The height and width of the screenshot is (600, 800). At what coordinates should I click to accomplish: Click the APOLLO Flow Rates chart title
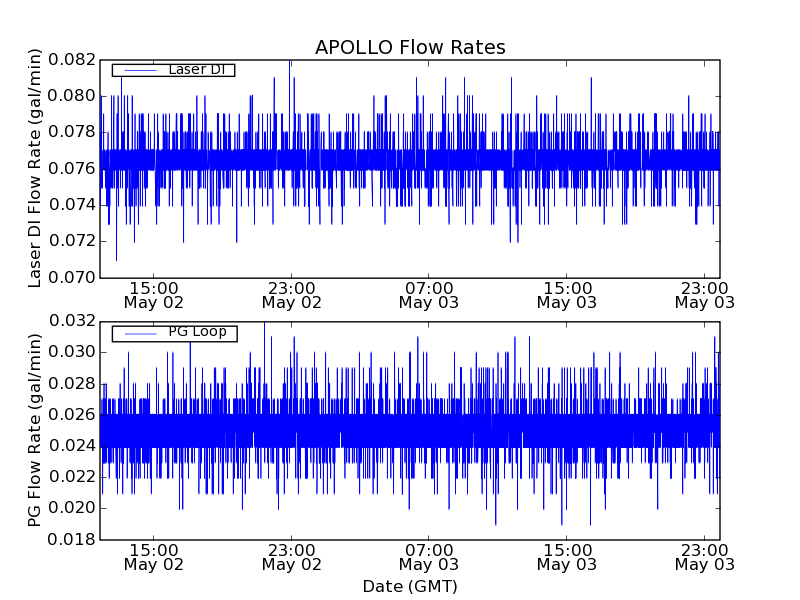click(410, 47)
